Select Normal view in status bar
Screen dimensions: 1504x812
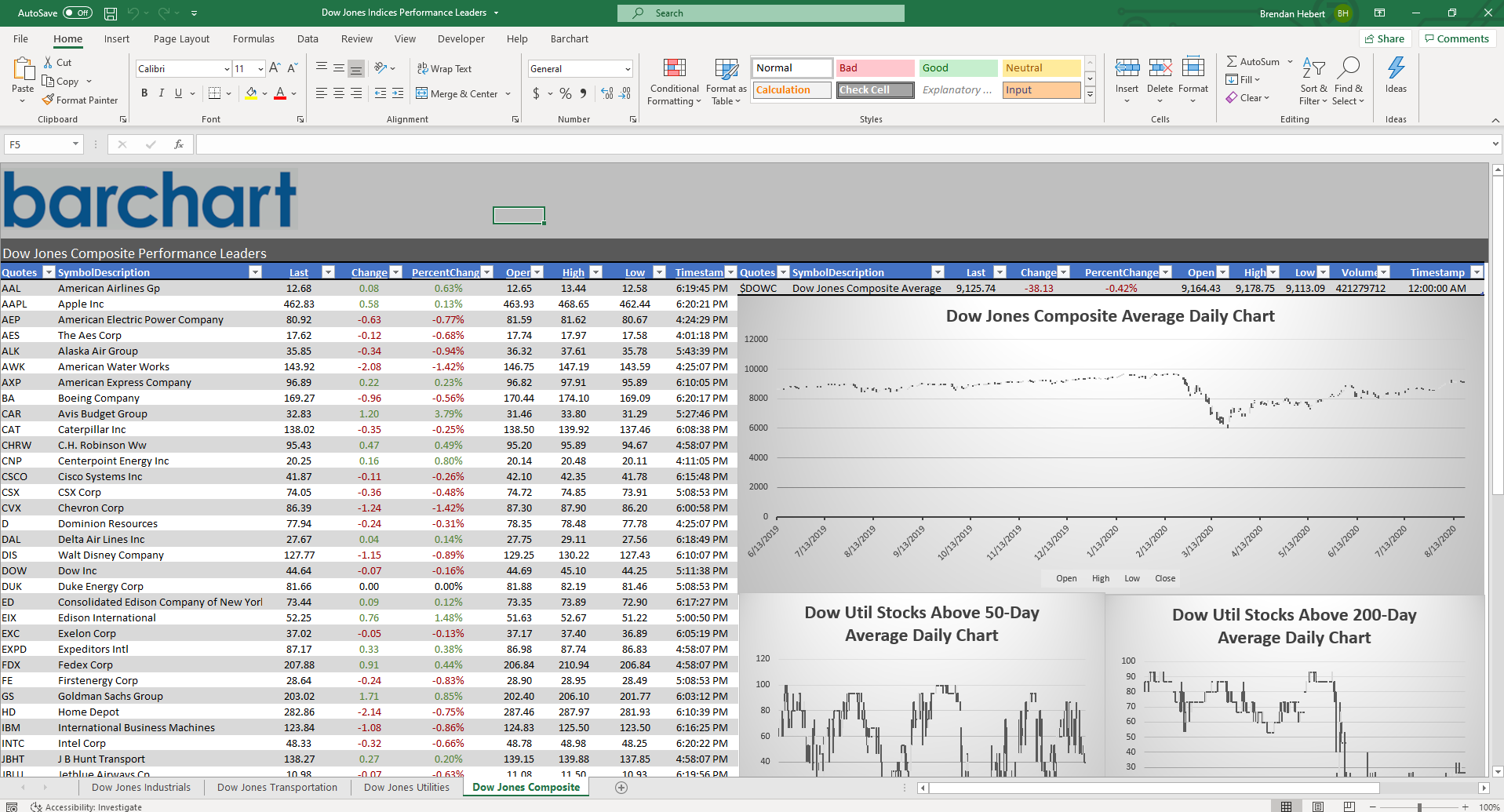[1287, 807]
